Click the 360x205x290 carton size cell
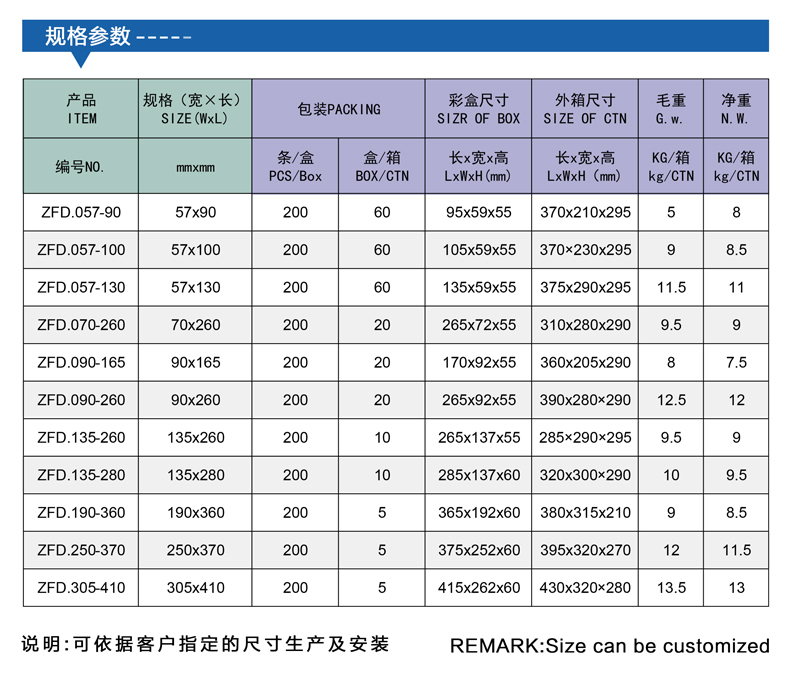The image size is (790, 686). pos(585,363)
